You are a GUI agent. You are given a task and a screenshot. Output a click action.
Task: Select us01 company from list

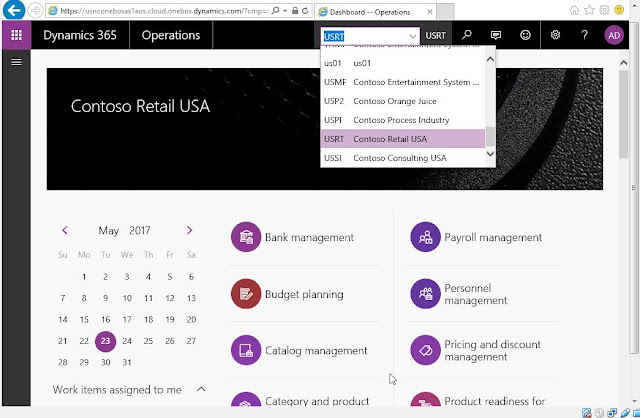[x=402, y=63]
